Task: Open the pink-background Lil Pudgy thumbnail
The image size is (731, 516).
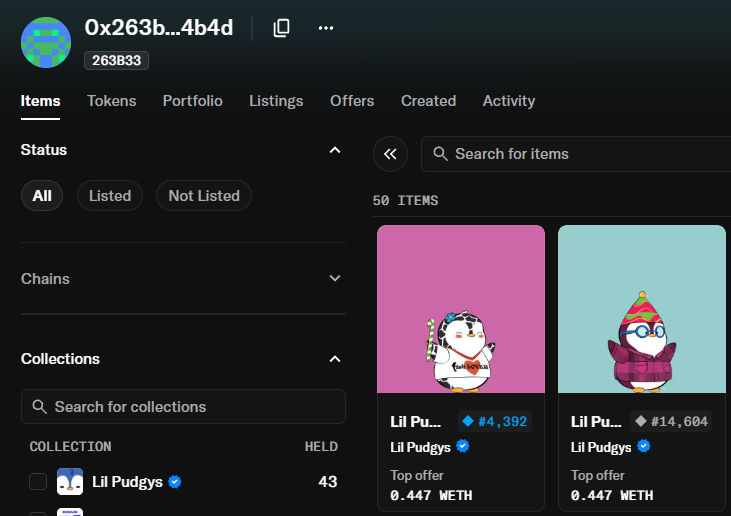Action: point(461,309)
